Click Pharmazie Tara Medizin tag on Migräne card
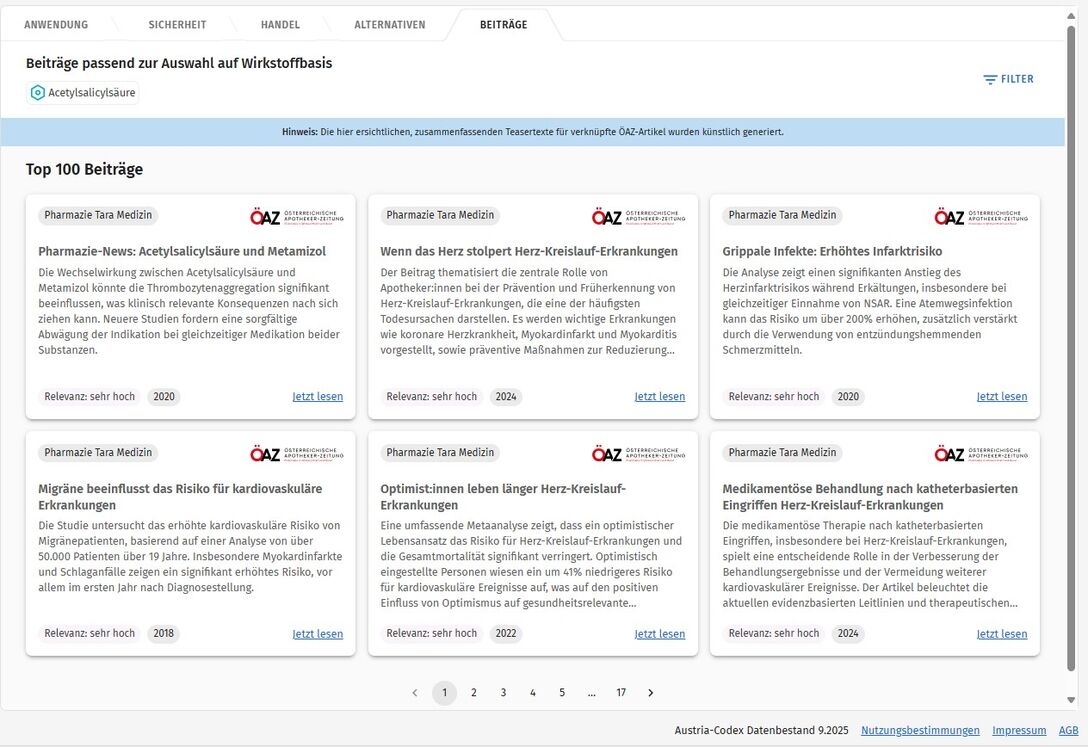Viewport: 1088px width, 747px height. click(98, 453)
